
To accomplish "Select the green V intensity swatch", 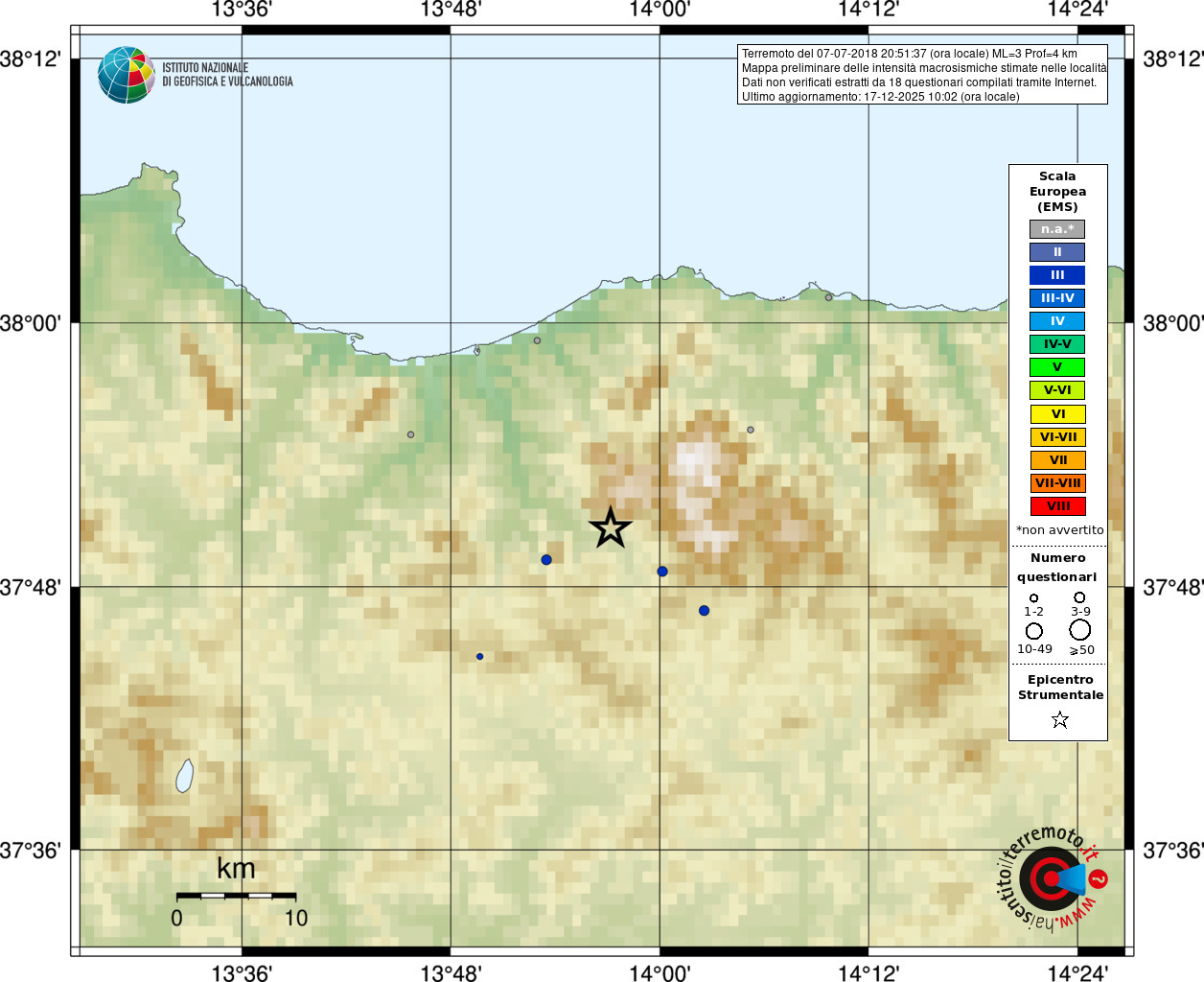I will click(x=1057, y=367).
